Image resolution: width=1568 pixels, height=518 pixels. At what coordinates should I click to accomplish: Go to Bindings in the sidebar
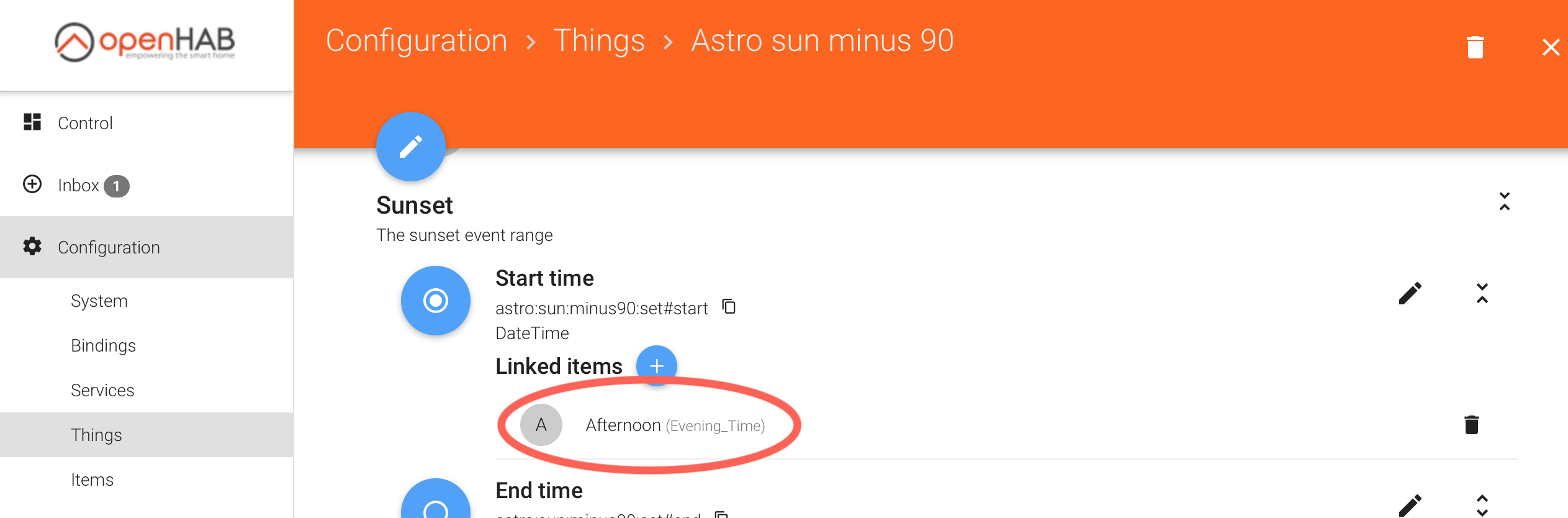coord(103,345)
